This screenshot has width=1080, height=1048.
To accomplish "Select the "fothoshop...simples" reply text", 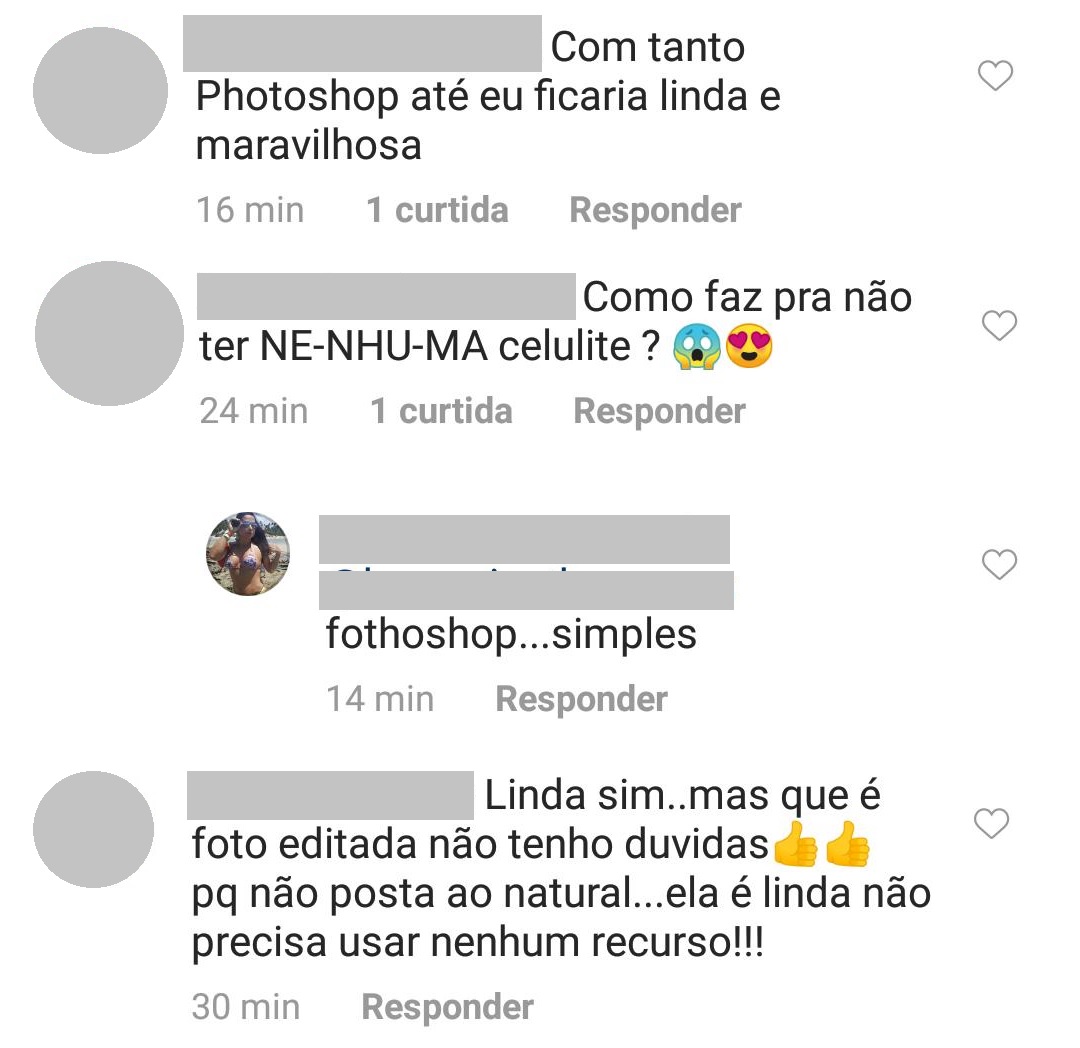I will point(511,634).
